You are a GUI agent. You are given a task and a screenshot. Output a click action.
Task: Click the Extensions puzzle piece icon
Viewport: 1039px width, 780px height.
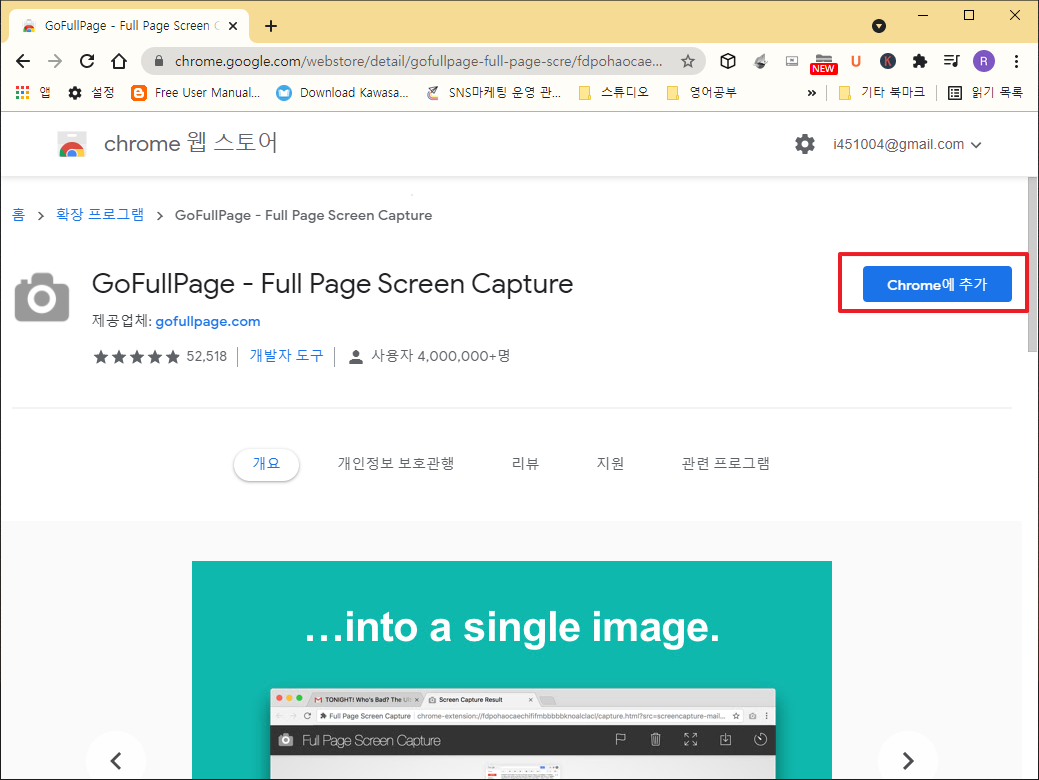coord(919,61)
